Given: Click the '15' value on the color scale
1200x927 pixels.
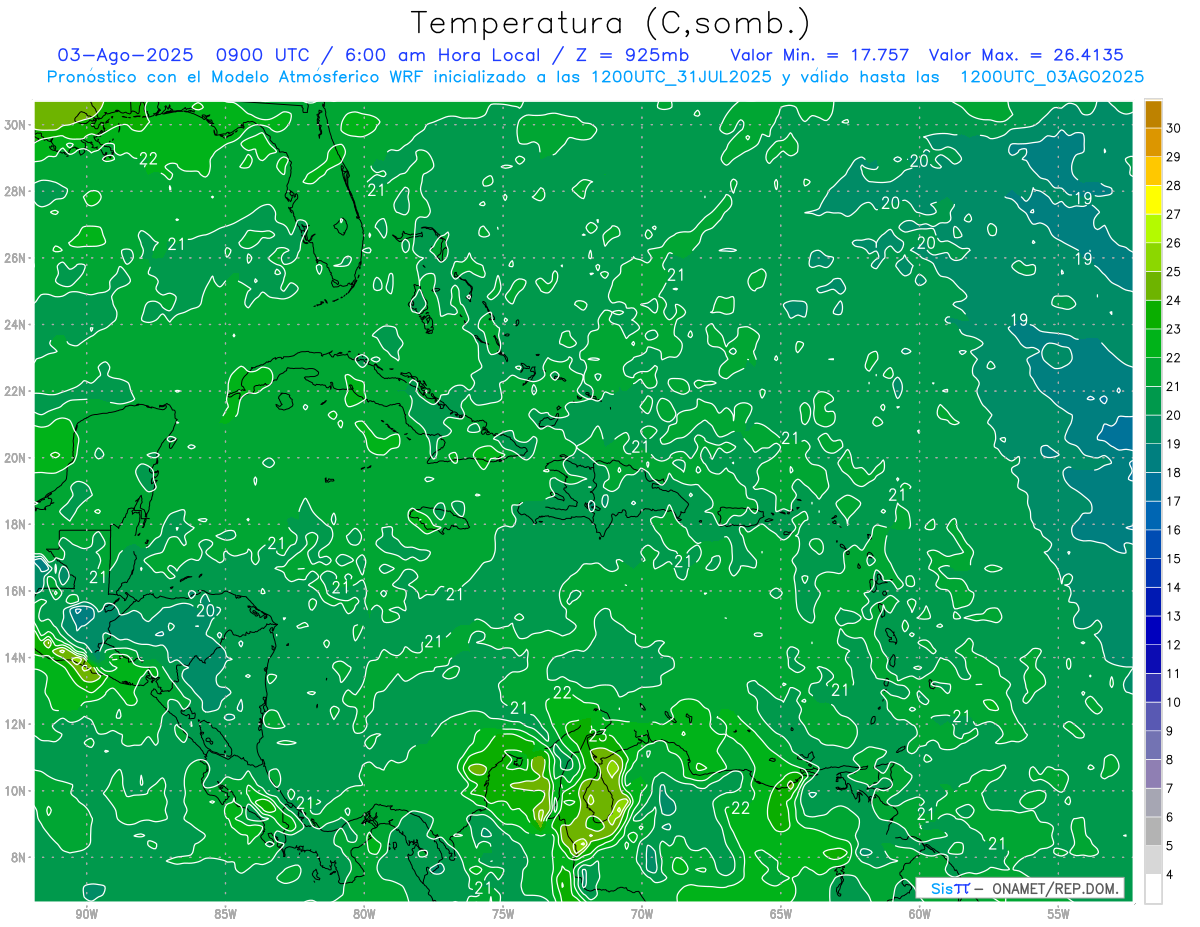Looking at the screenshot, I should coord(1174,558).
